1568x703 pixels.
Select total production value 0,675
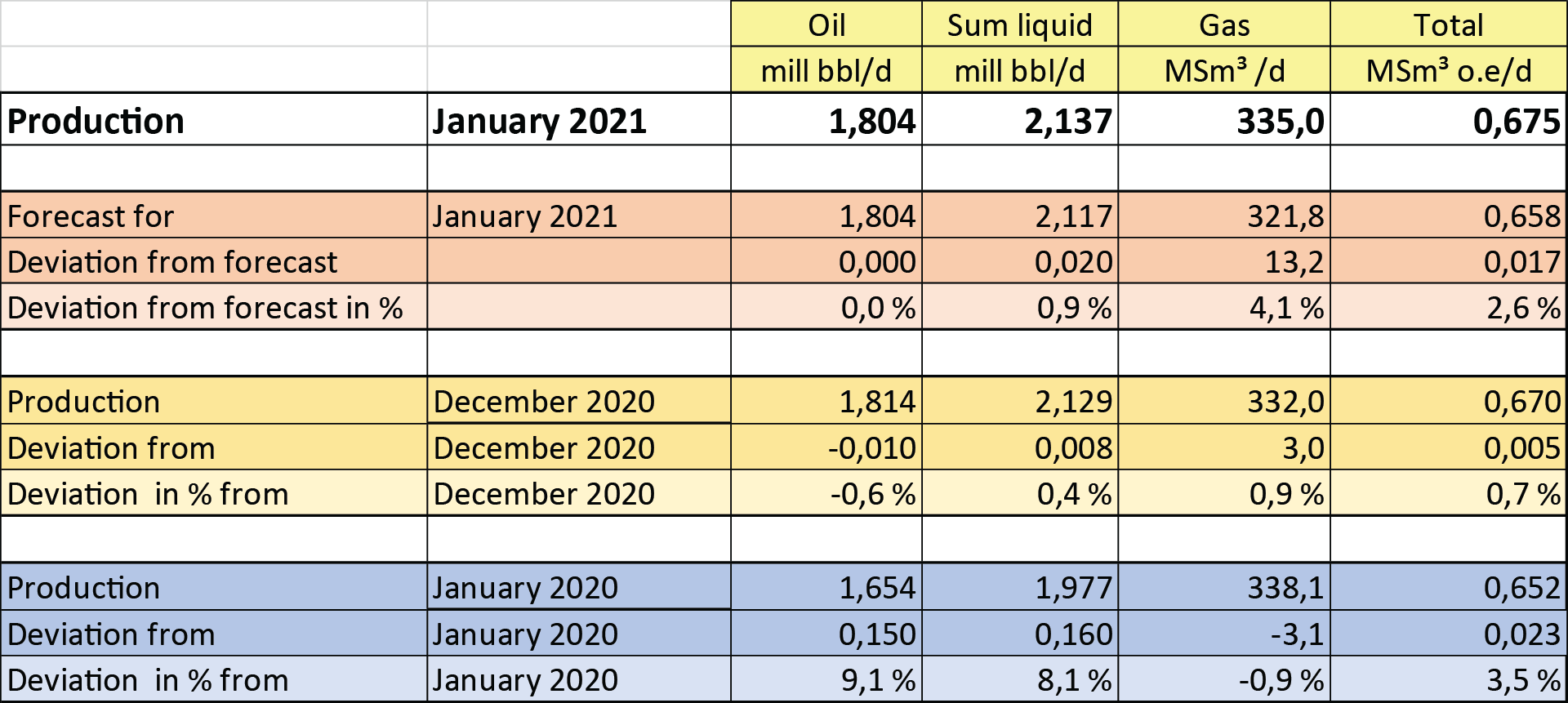[1448, 120]
